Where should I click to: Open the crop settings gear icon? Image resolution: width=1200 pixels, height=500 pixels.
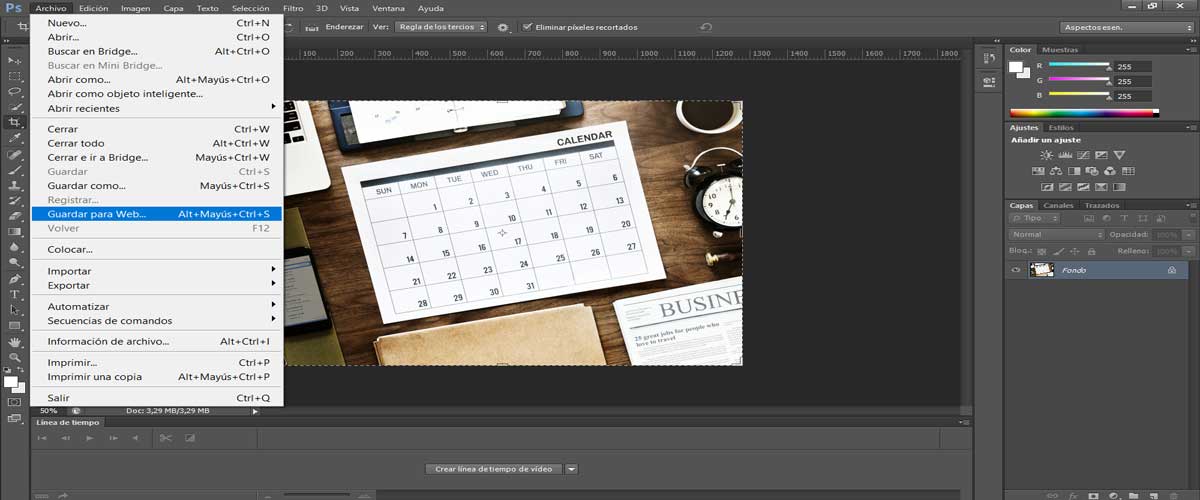pyautogui.click(x=503, y=27)
